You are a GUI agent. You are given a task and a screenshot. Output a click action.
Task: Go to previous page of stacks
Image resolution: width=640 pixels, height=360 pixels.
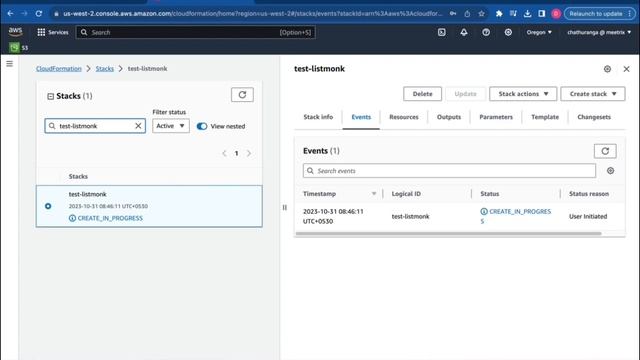pos(224,153)
